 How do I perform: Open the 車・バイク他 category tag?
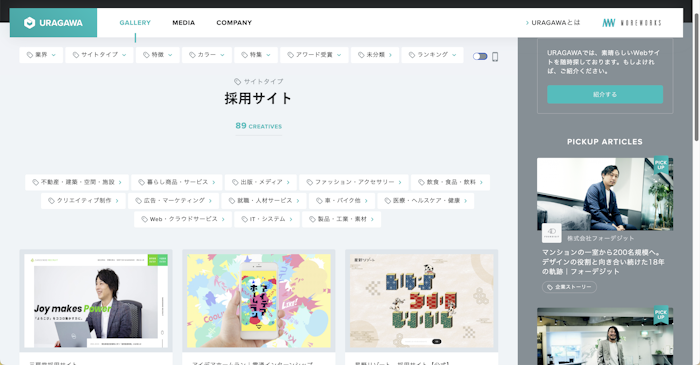342,201
